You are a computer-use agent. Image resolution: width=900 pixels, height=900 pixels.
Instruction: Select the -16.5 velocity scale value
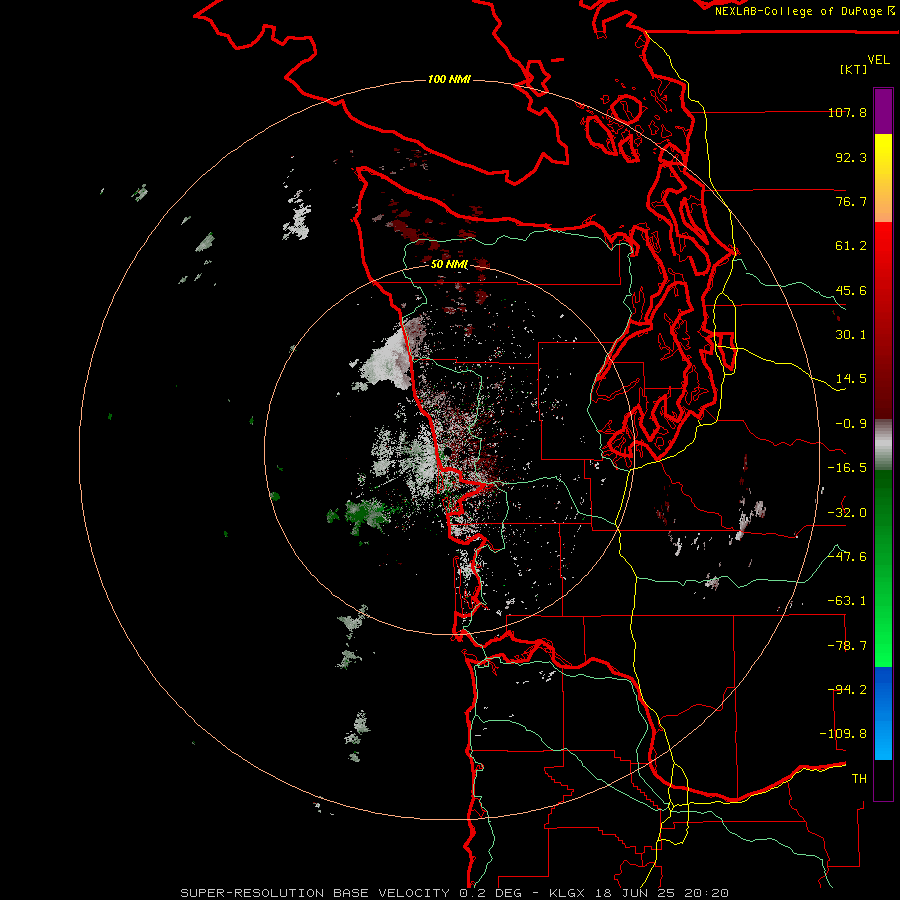click(x=847, y=468)
